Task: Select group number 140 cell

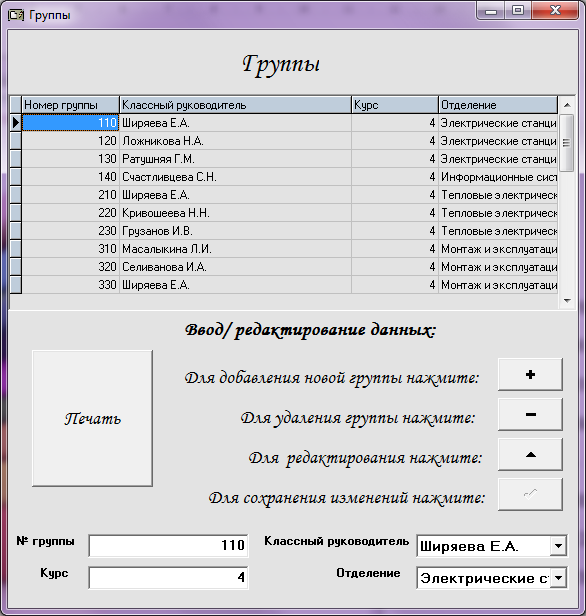Action: (70, 177)
